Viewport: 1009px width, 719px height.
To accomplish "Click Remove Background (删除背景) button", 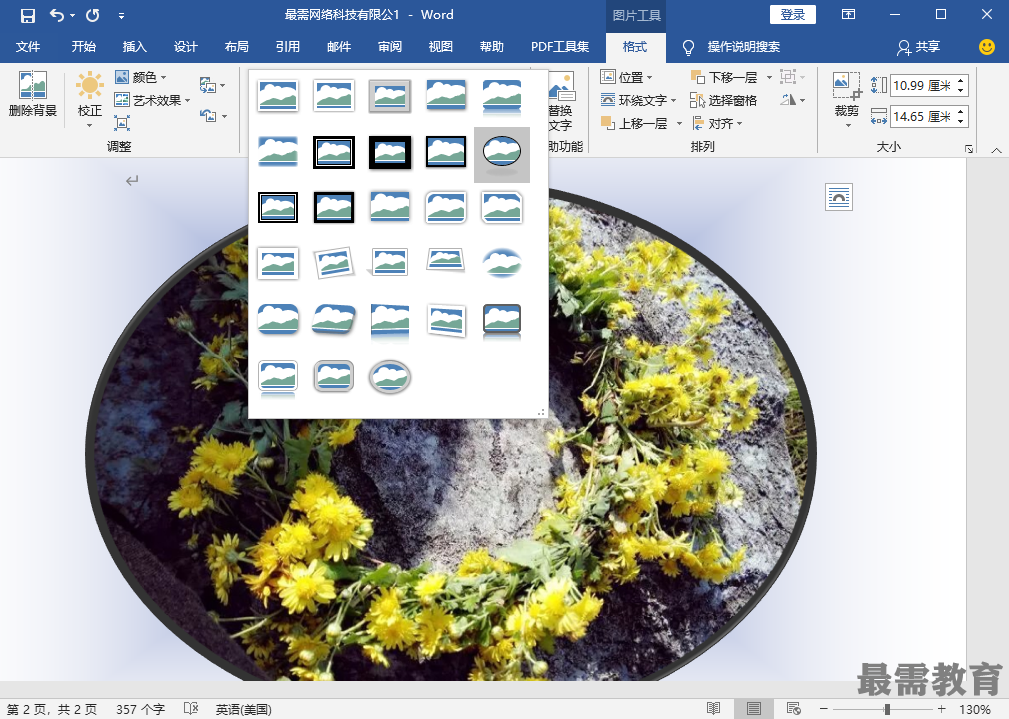I will (33, 94).
